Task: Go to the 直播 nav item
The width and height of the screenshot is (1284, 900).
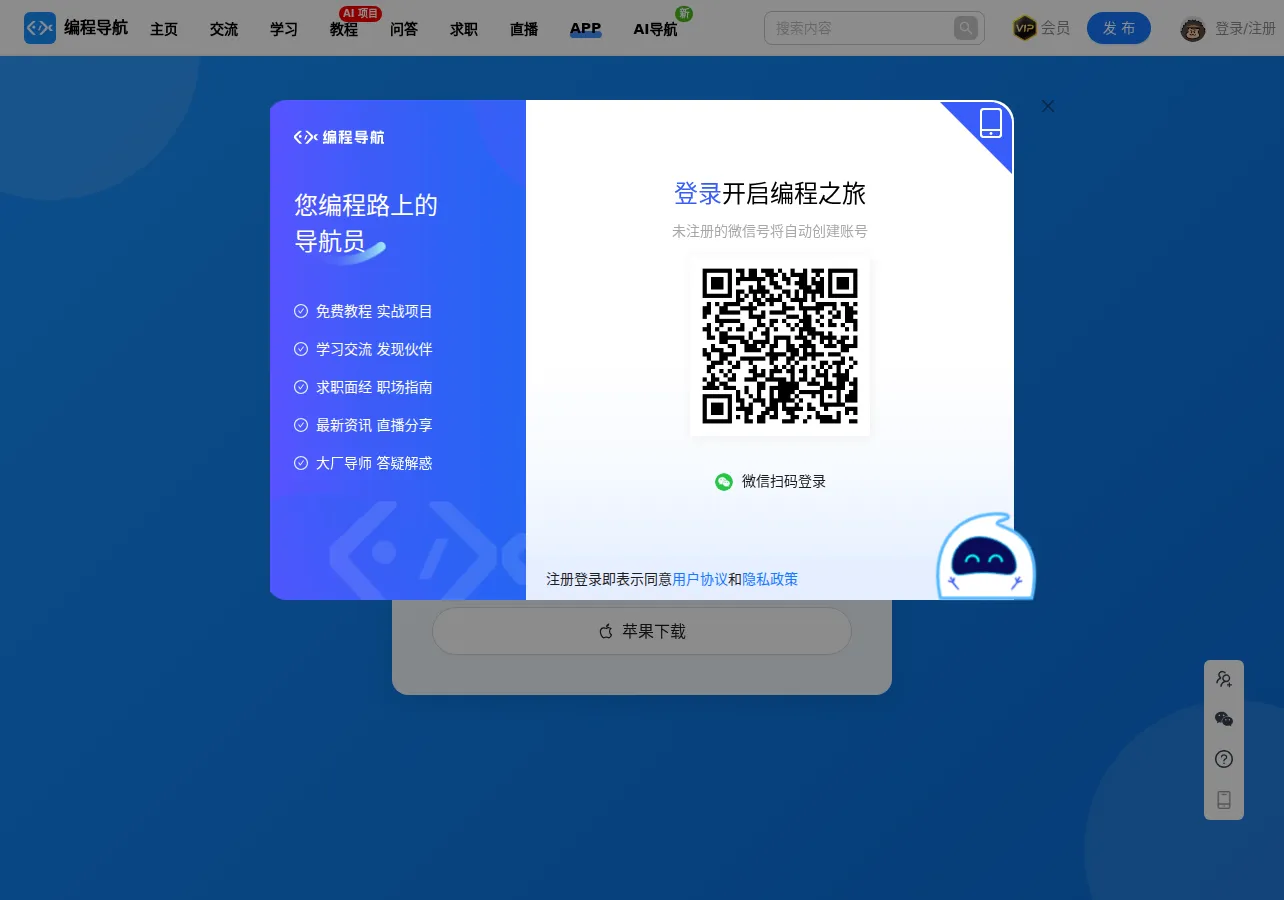Action: (x=524, y=29)
